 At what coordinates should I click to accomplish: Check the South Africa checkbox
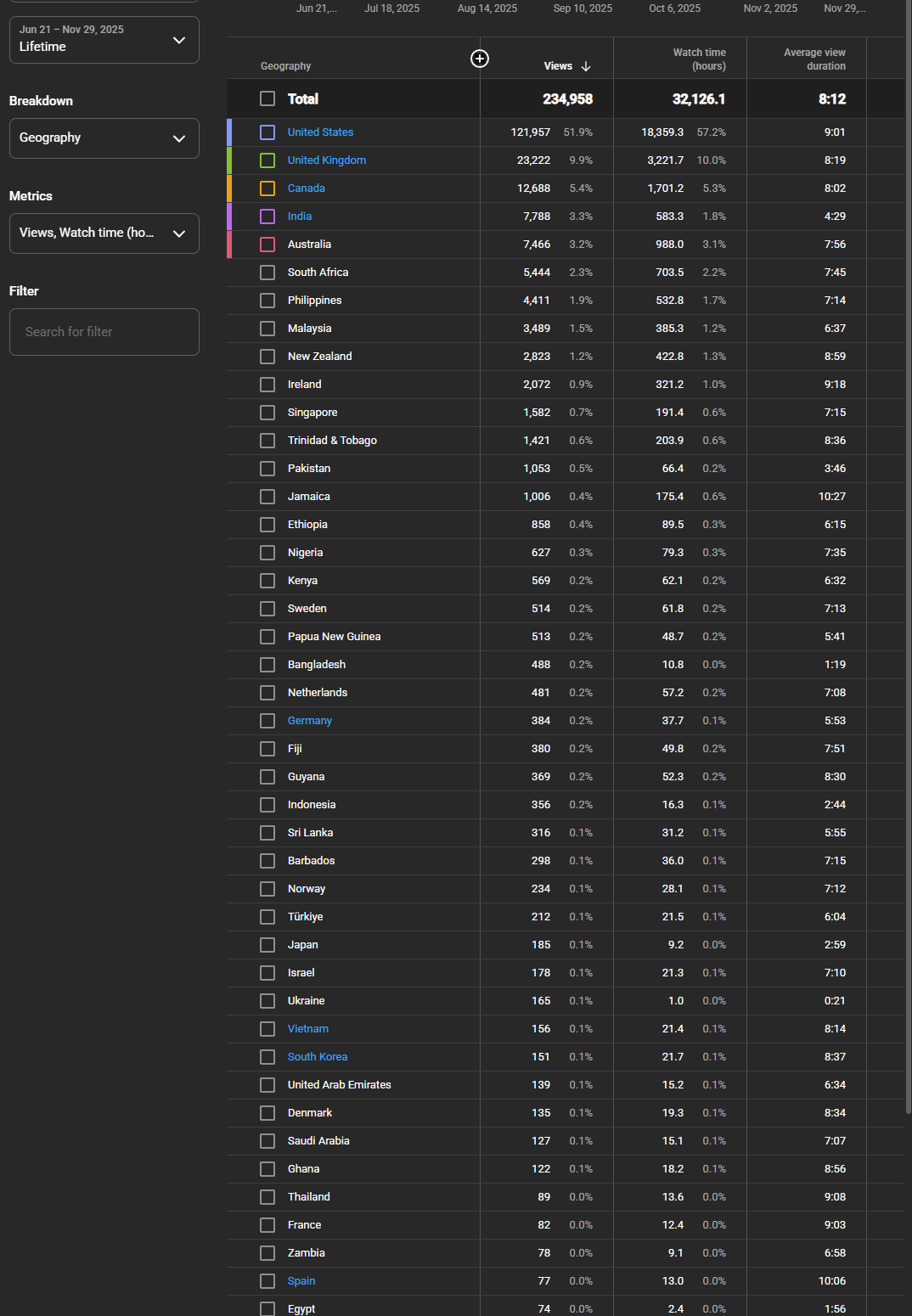[267, 273]
